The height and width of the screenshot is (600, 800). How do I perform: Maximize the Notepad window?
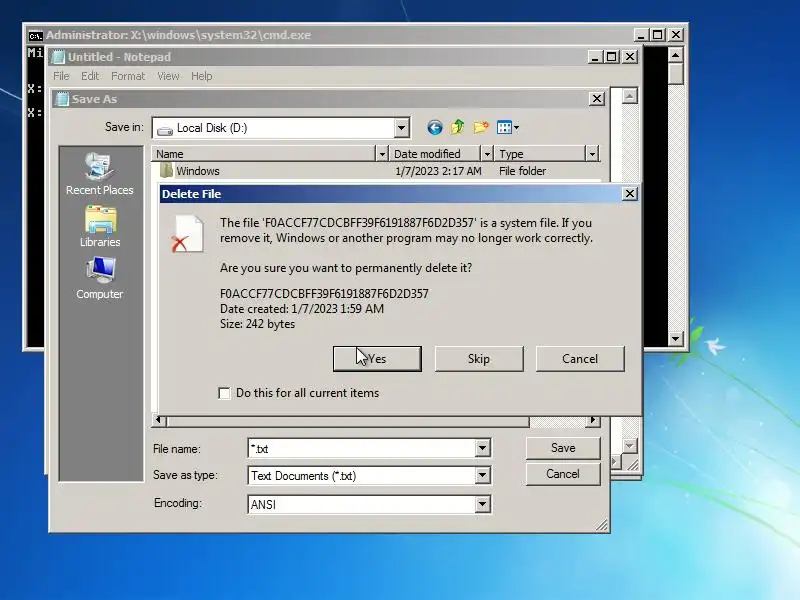(611, 57)
